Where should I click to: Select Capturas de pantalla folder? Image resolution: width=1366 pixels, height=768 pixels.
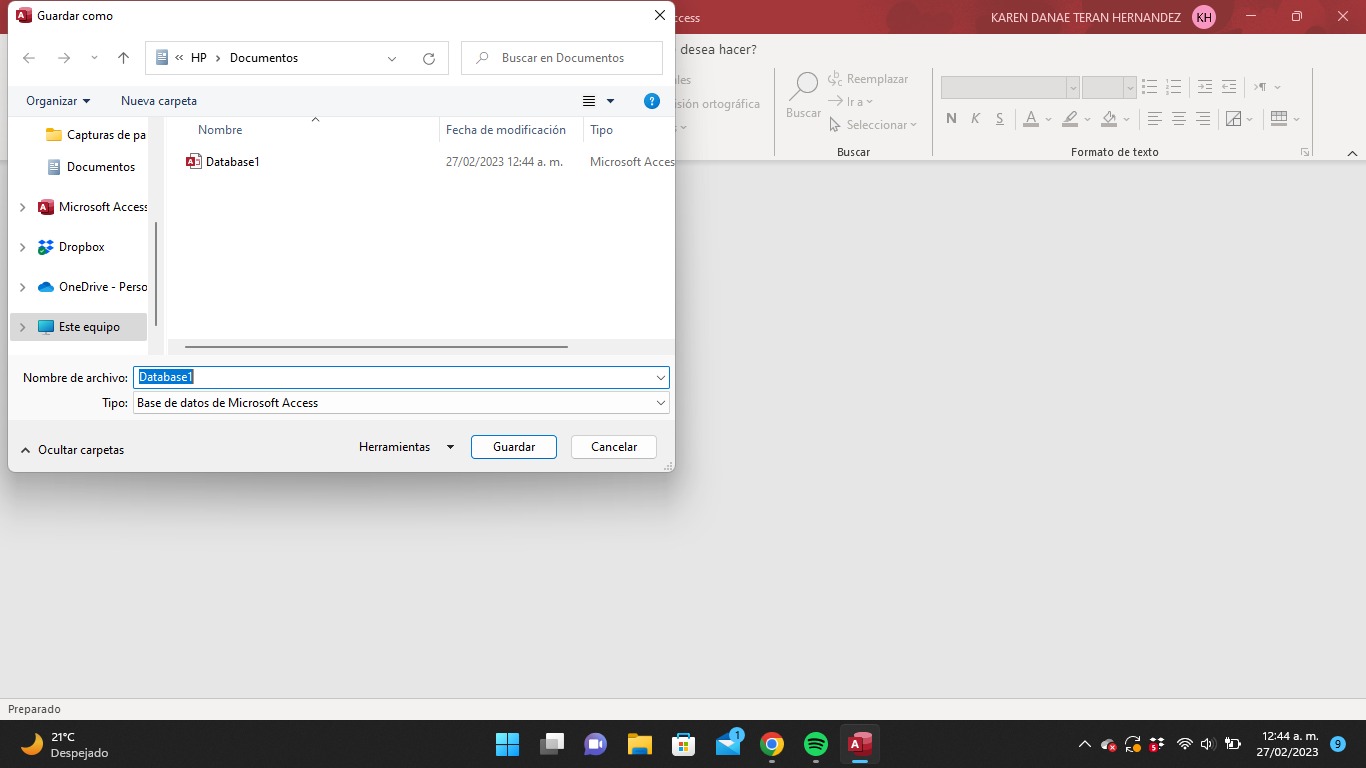click(x=95, y=135)
